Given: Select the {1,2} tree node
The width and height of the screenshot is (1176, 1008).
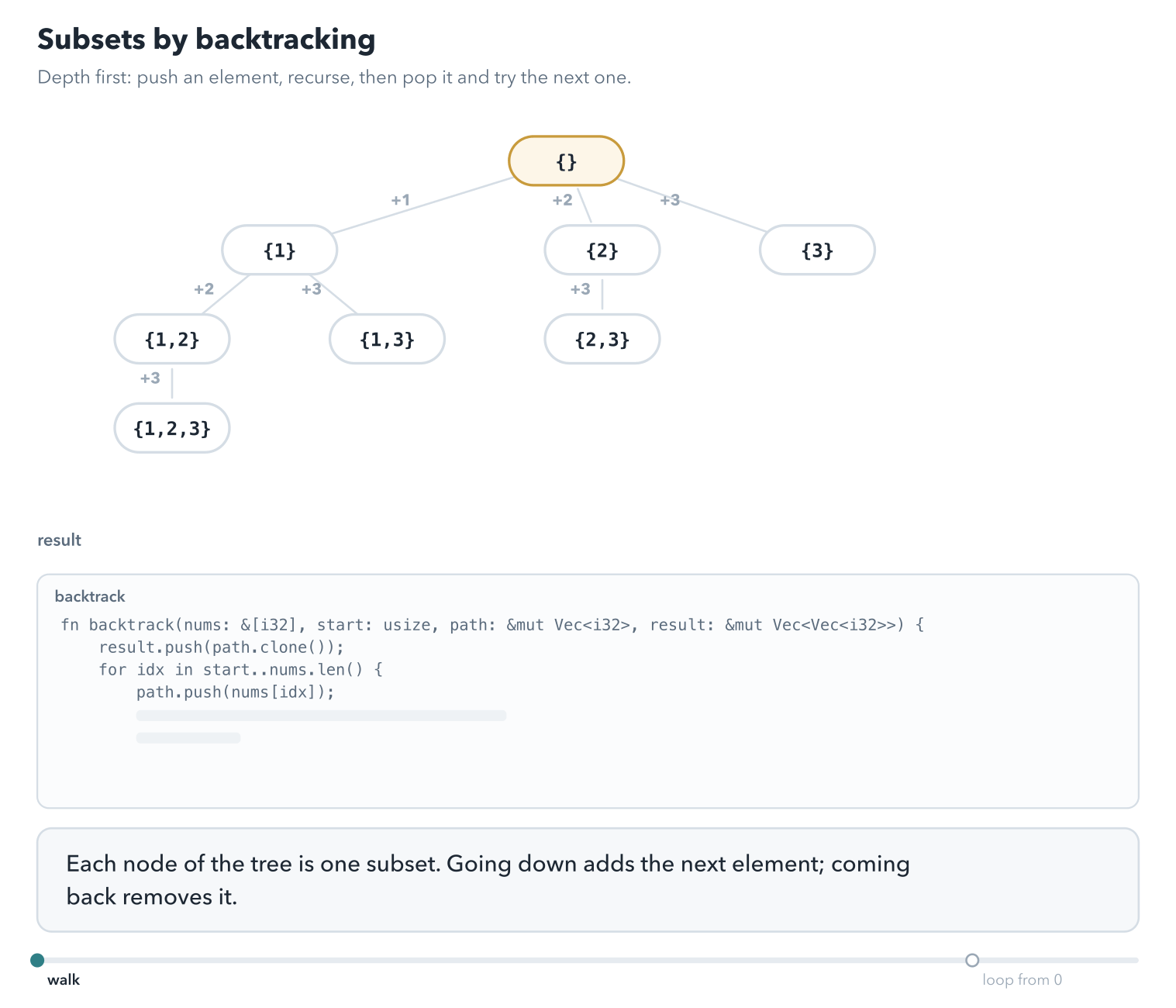Looking at the screenshot, I should (x=172, y=340).
